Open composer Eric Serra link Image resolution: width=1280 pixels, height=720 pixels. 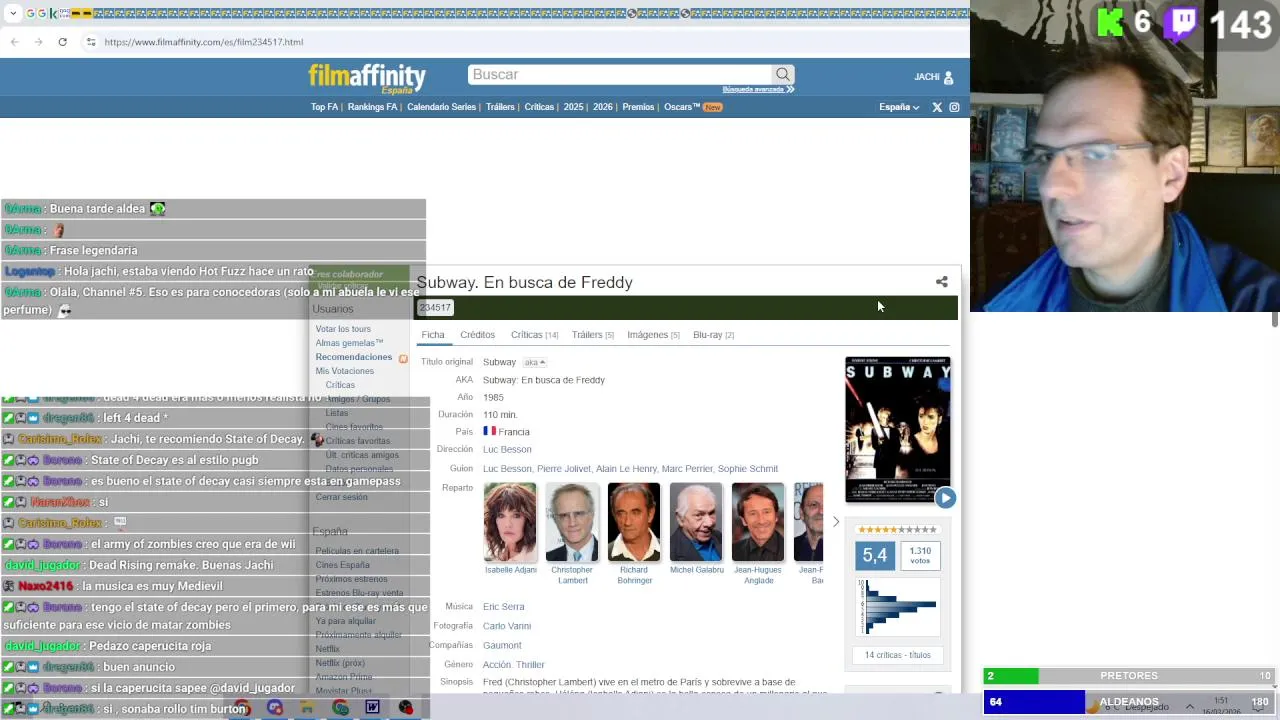503,607
